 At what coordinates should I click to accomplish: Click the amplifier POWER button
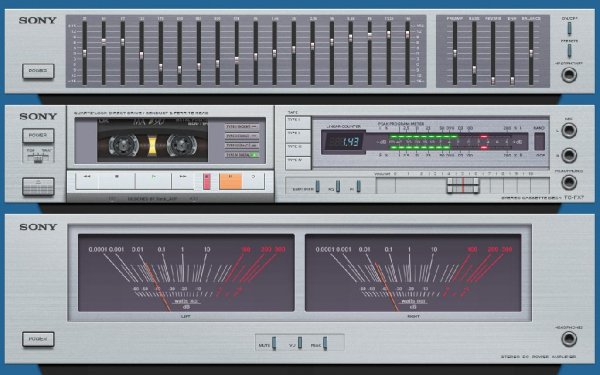tap(38, 339)
